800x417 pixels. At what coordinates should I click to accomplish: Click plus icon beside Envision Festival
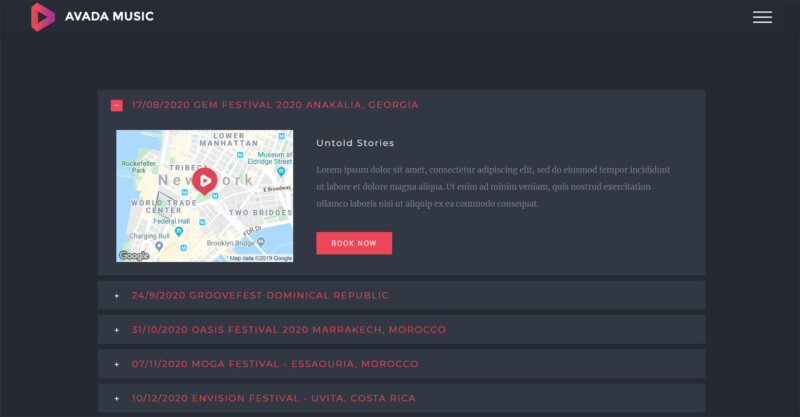tap(117, 398)
